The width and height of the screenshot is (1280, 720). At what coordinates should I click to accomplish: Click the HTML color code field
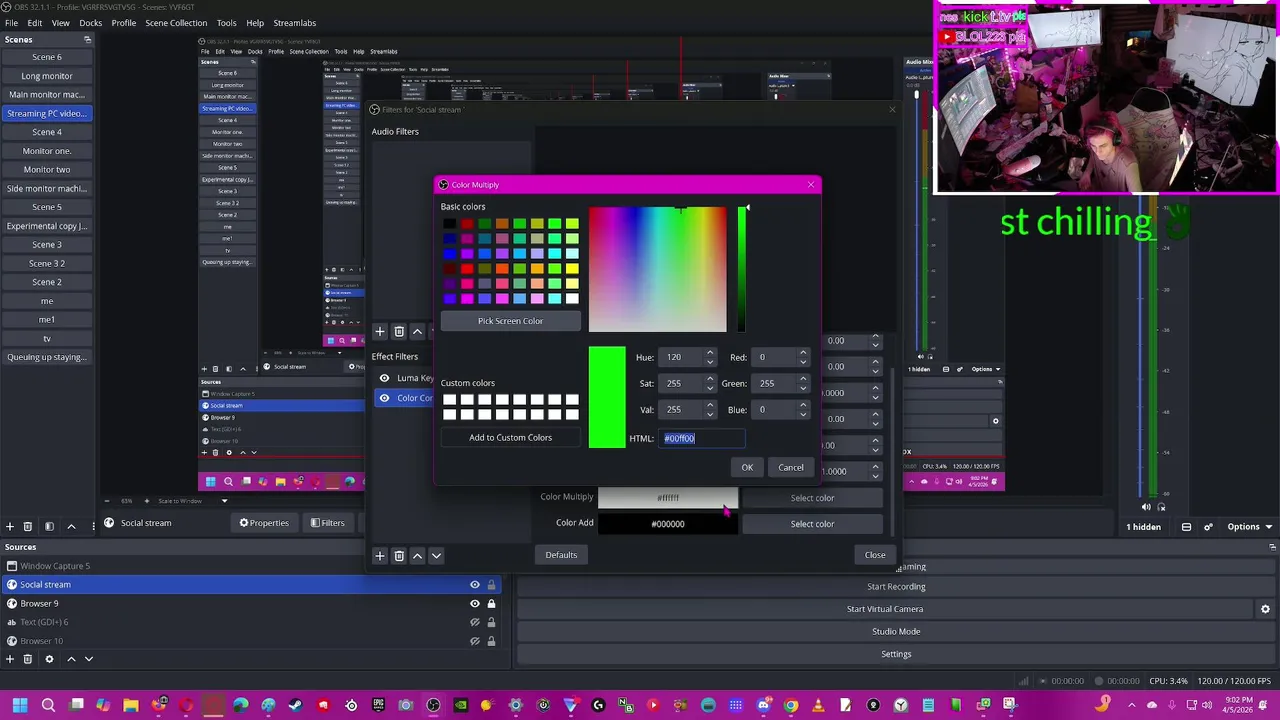coord(702,438)
